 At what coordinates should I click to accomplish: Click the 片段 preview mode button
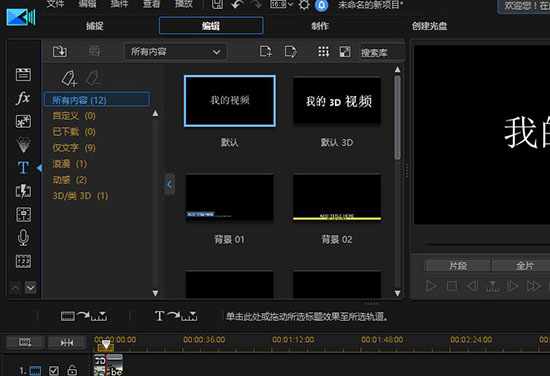[458, 266]
